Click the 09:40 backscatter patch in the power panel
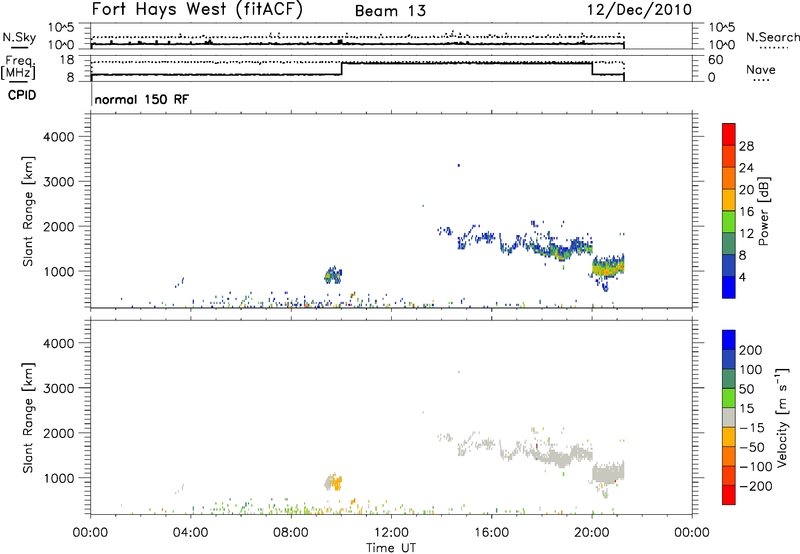The height and width of the screenshot is (554, 800). click(x=333, y=275)
